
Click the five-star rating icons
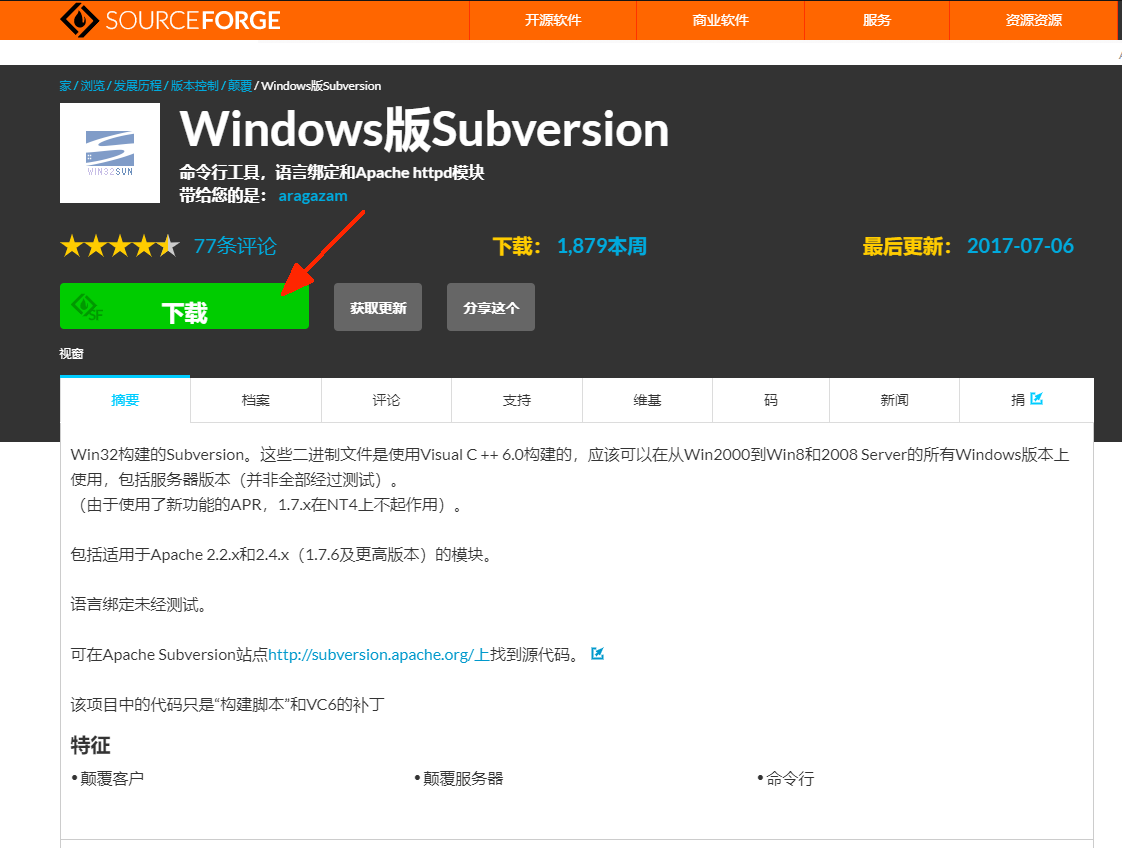tap(119, 246)
